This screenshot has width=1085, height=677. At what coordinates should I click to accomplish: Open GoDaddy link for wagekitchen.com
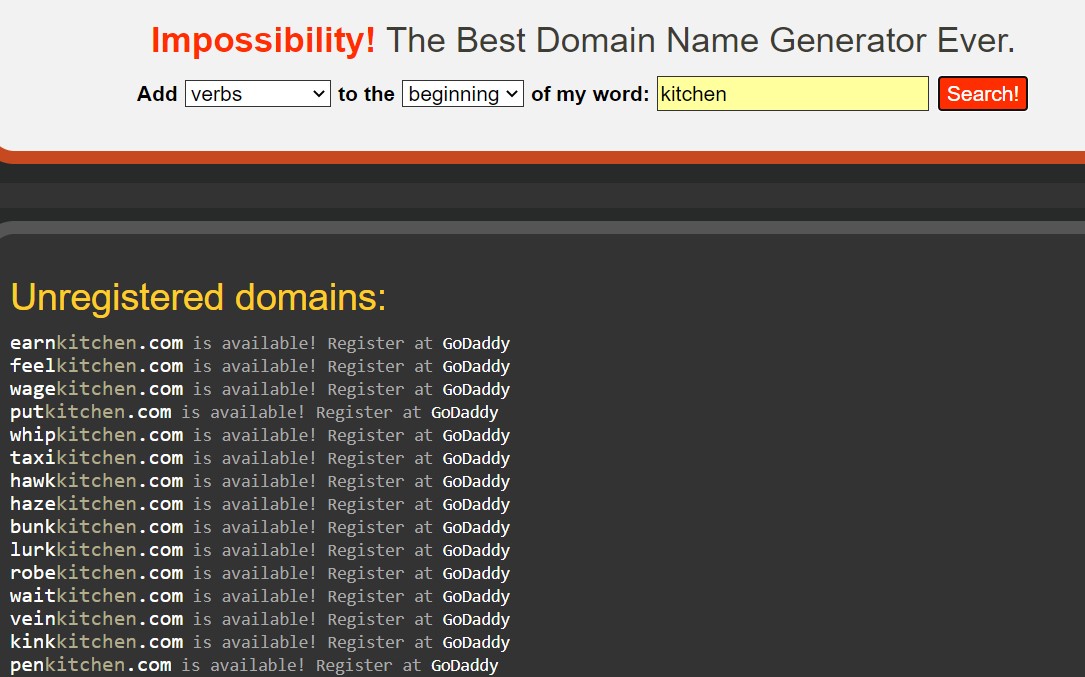tap(476, 389)
